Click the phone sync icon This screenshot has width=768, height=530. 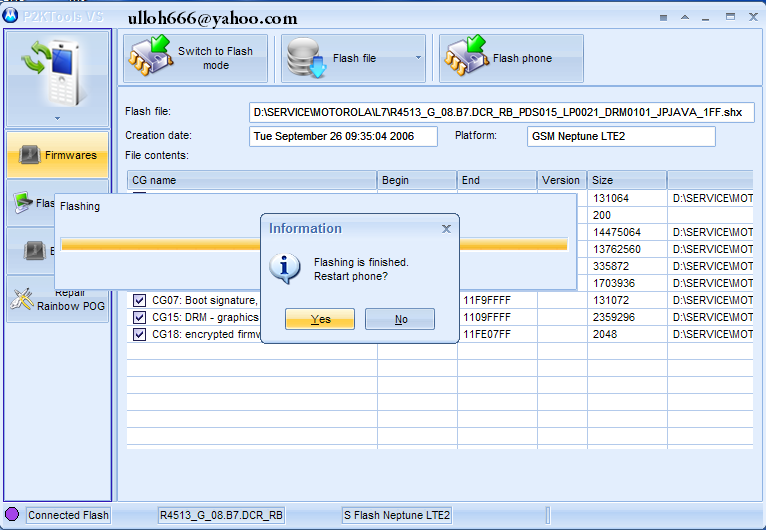coord(54,73)
